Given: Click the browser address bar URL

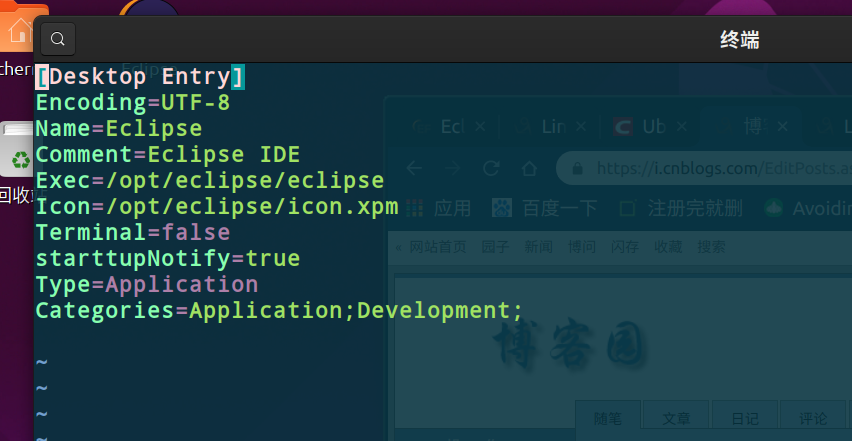Looking at the screenshot, I should tap(724, 168).
